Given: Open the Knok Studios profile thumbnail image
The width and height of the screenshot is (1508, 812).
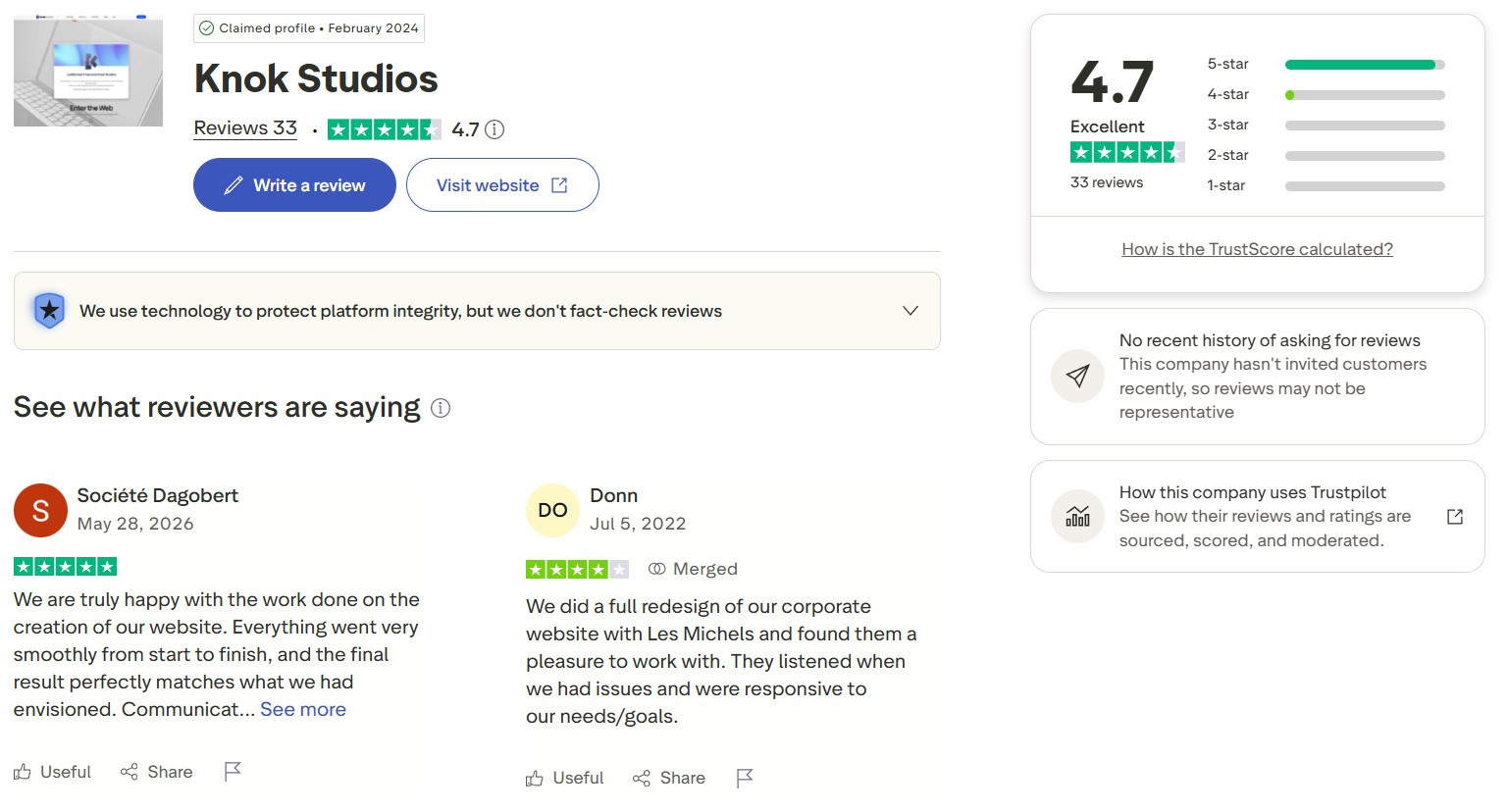Looking at the screenshot, I should coord(88,71).
